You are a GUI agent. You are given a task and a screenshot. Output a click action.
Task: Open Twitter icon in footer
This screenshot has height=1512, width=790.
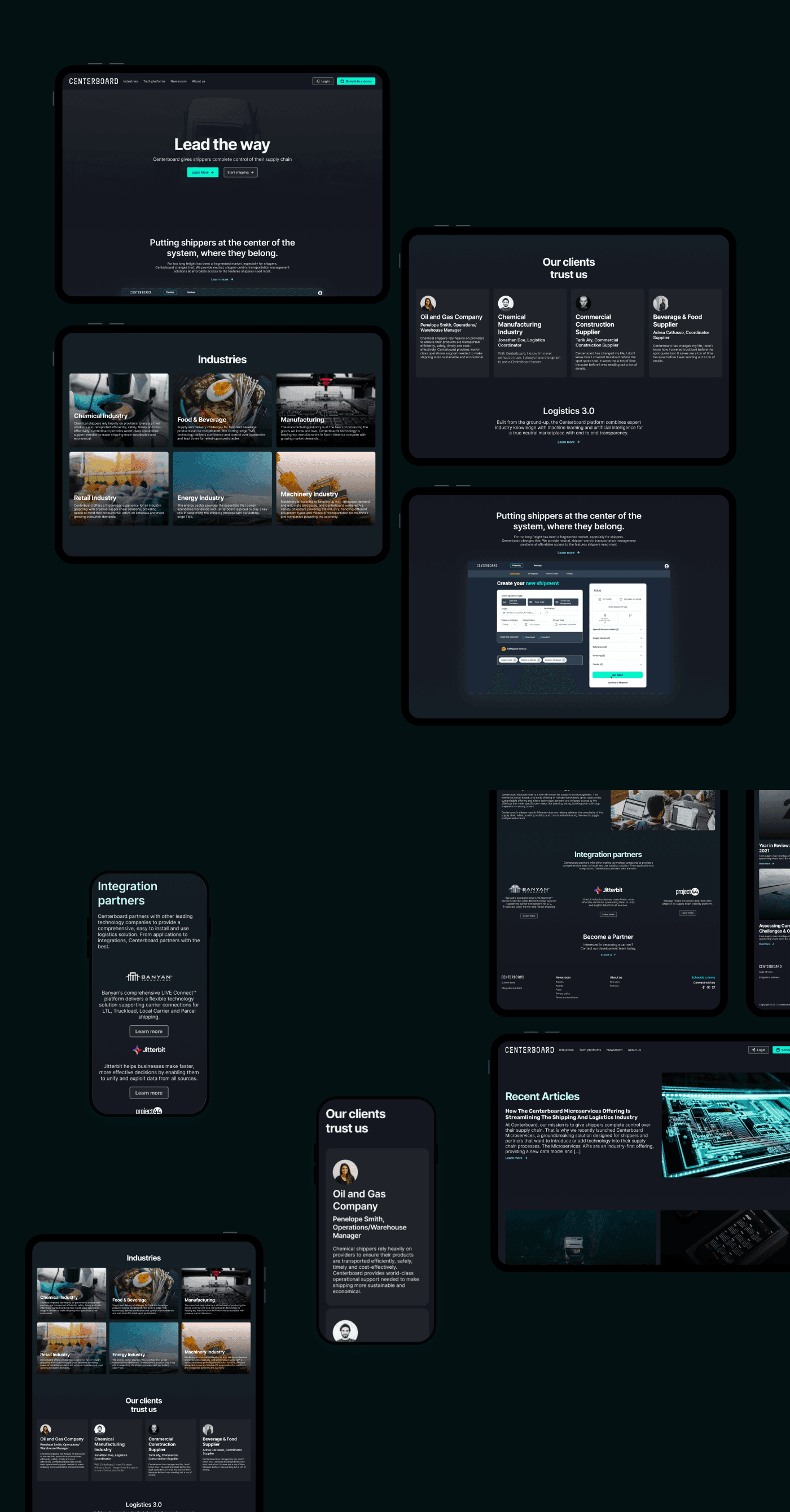point(714,988)
